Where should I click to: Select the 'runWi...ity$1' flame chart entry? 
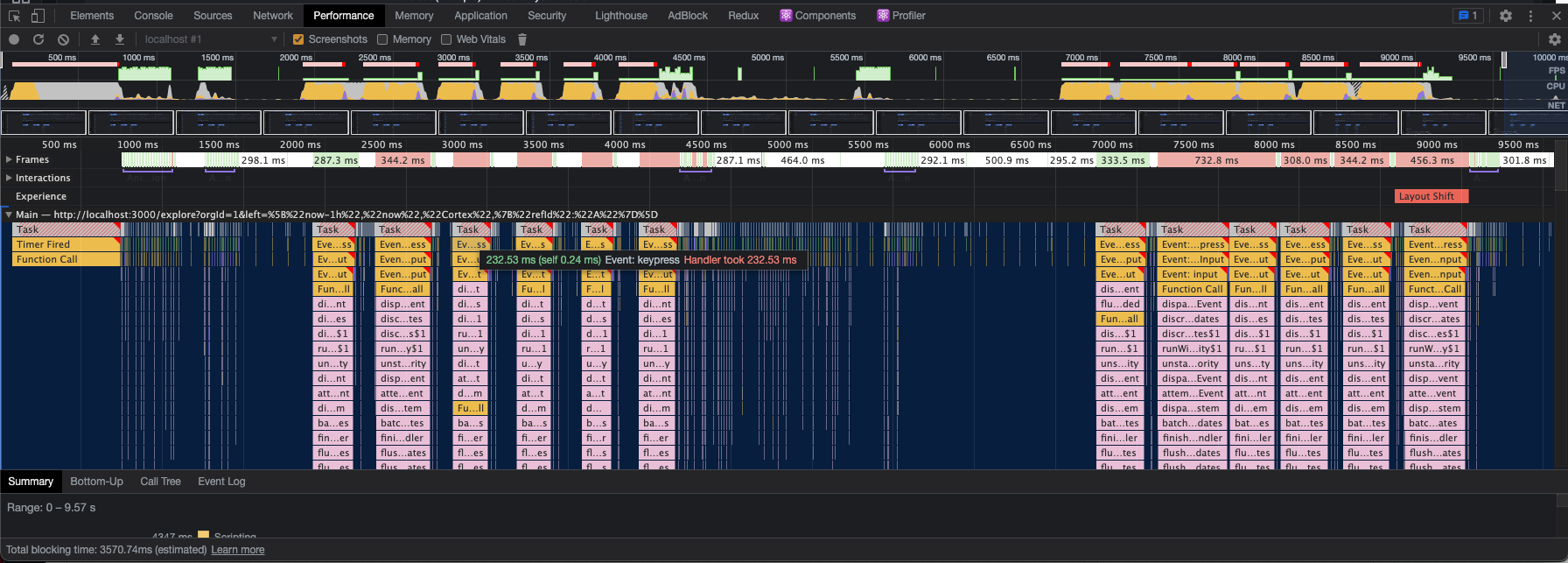pos(1193,348)
